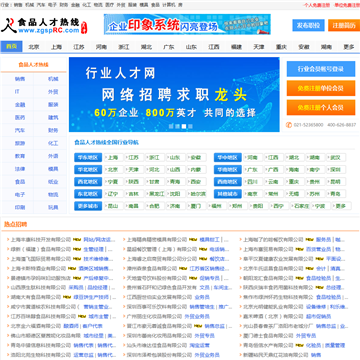360x360 pixels.
Task: Select 宁夏 in the region navigation grid
Action: [113, 182]
